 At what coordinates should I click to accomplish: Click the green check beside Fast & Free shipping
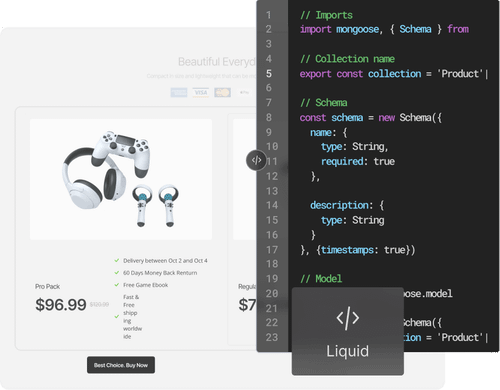(x=117, y=316)
